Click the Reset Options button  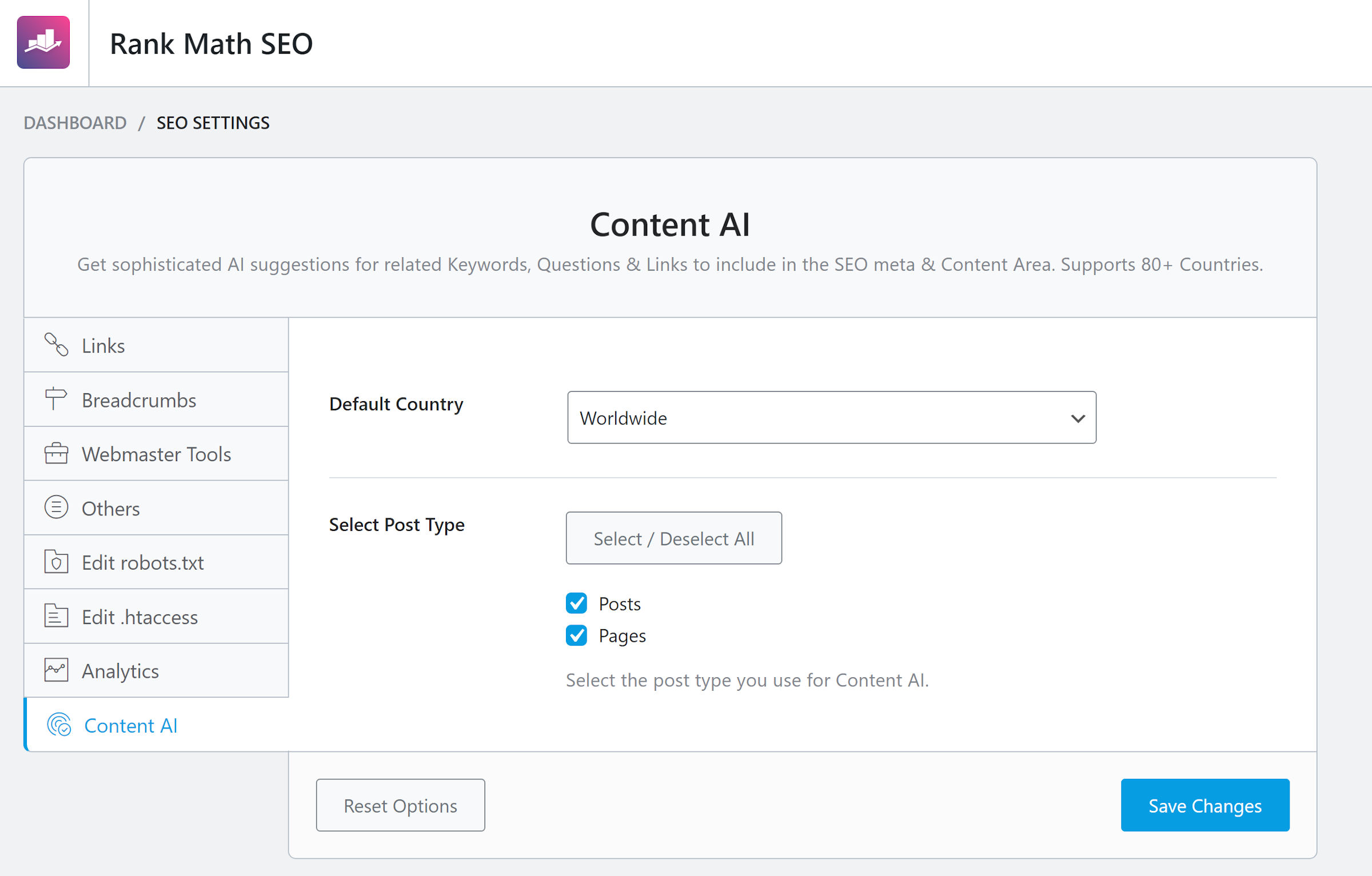click(400, 805)
